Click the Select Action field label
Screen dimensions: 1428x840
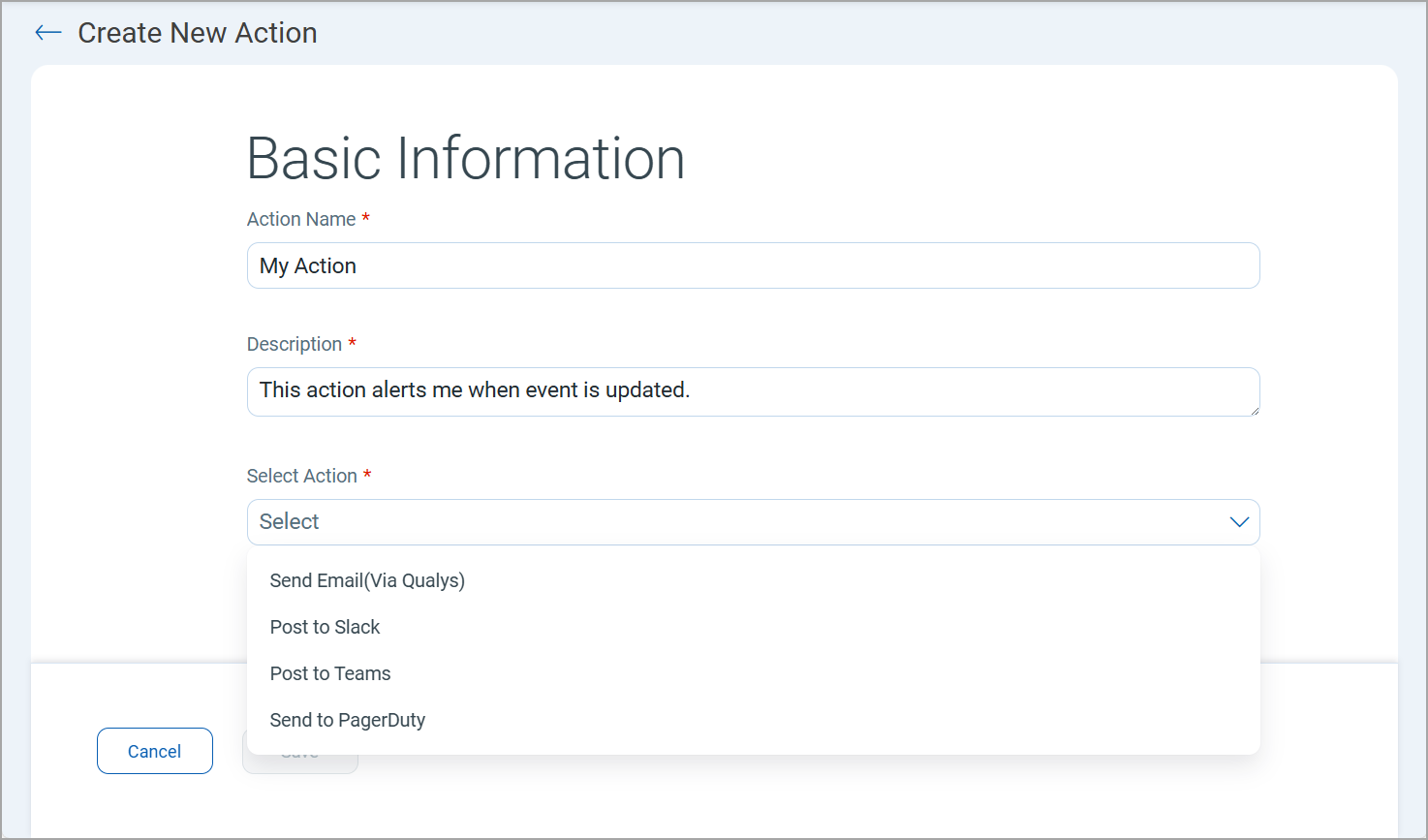click(302, 476)
